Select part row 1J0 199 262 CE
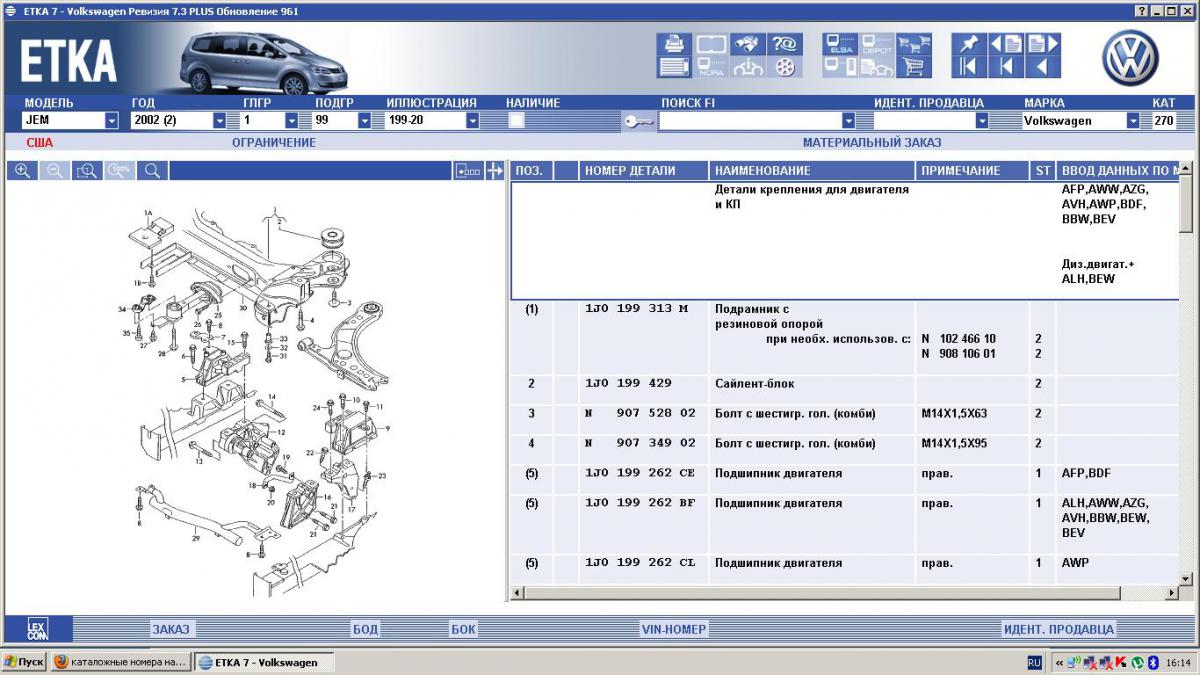 pos(846,480)
